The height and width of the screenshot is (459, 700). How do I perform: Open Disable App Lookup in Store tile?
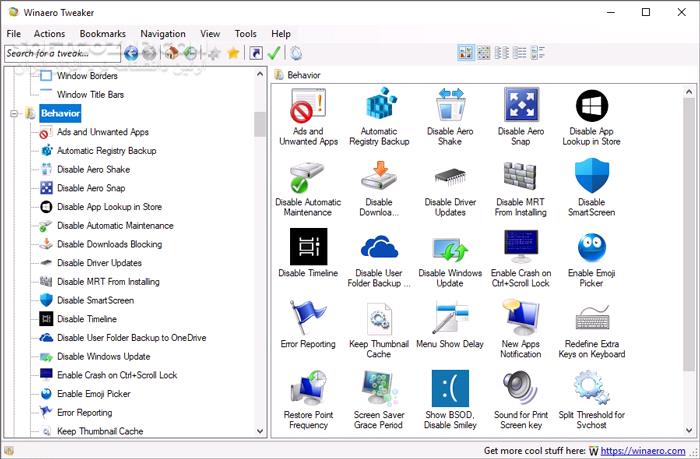pyautogui.click(x=592, y=117)
